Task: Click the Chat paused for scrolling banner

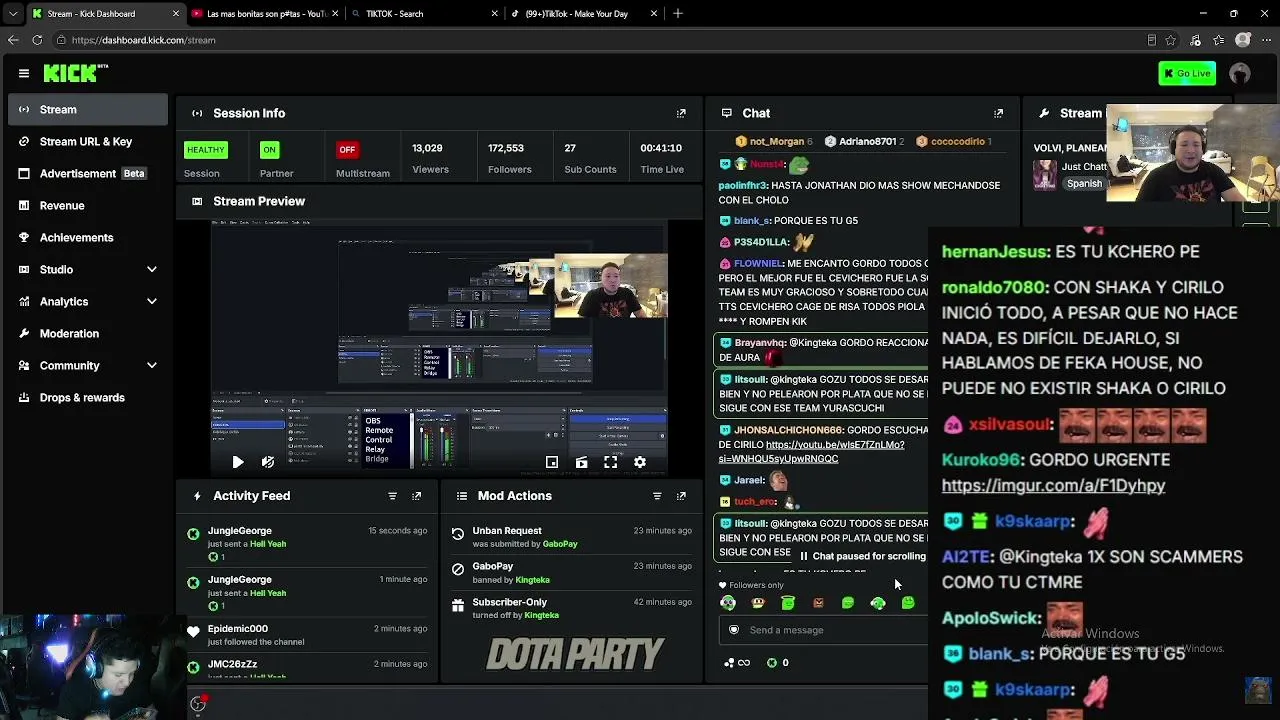Action: (862, 556)
